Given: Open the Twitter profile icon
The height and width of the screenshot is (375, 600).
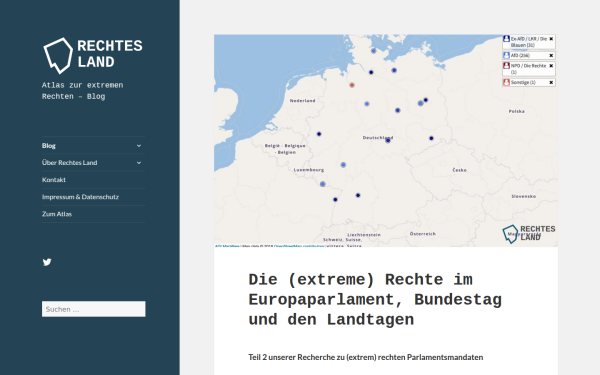Looking at the screenshot, I should click(x=47, y=262).
